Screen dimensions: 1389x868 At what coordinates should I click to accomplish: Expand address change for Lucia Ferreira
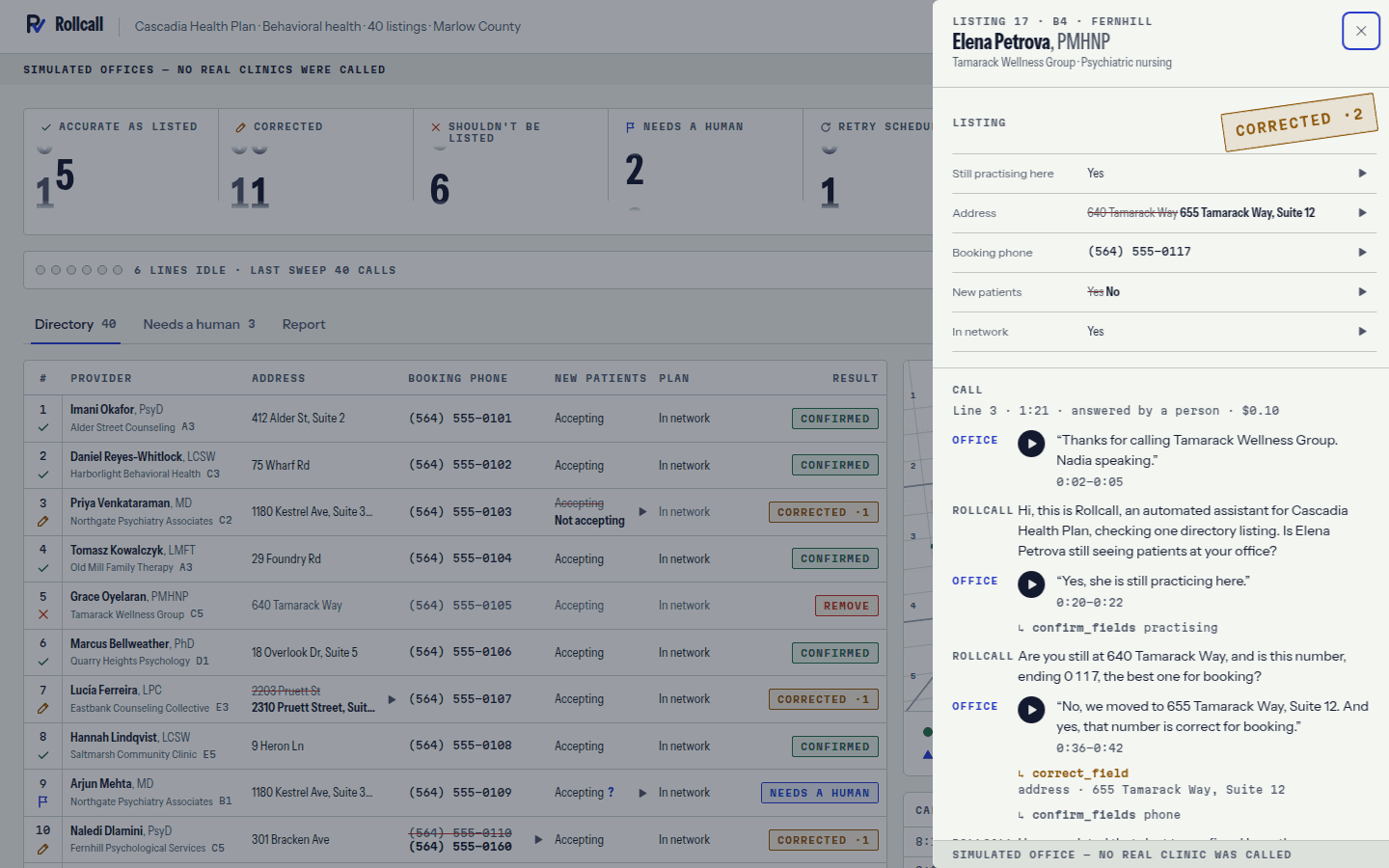(392, 699)
